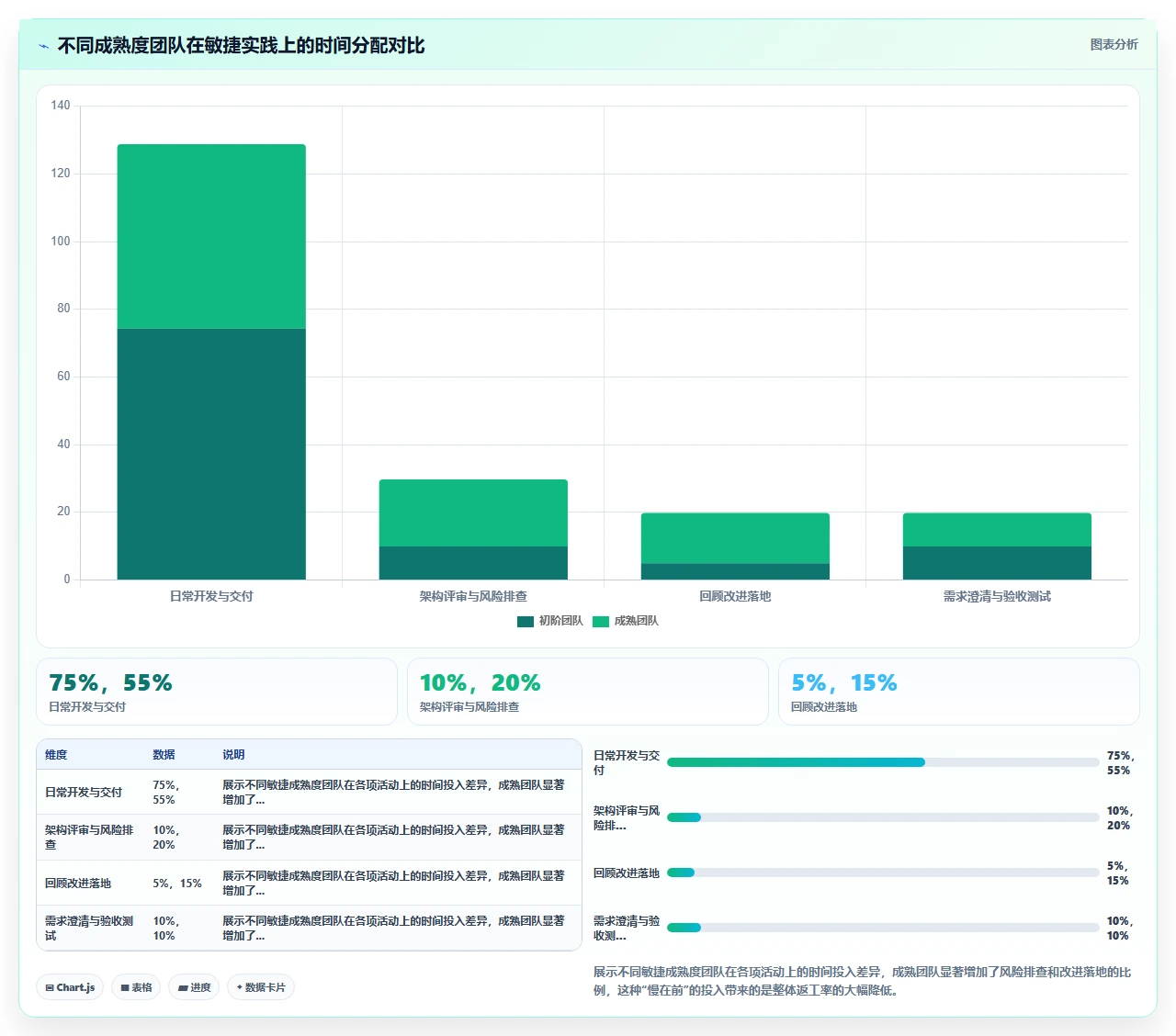Click the 日常开发与交付 progress bar
Image resolution: width=1176 pixels, height=1036 pixels.
[883, 762]
